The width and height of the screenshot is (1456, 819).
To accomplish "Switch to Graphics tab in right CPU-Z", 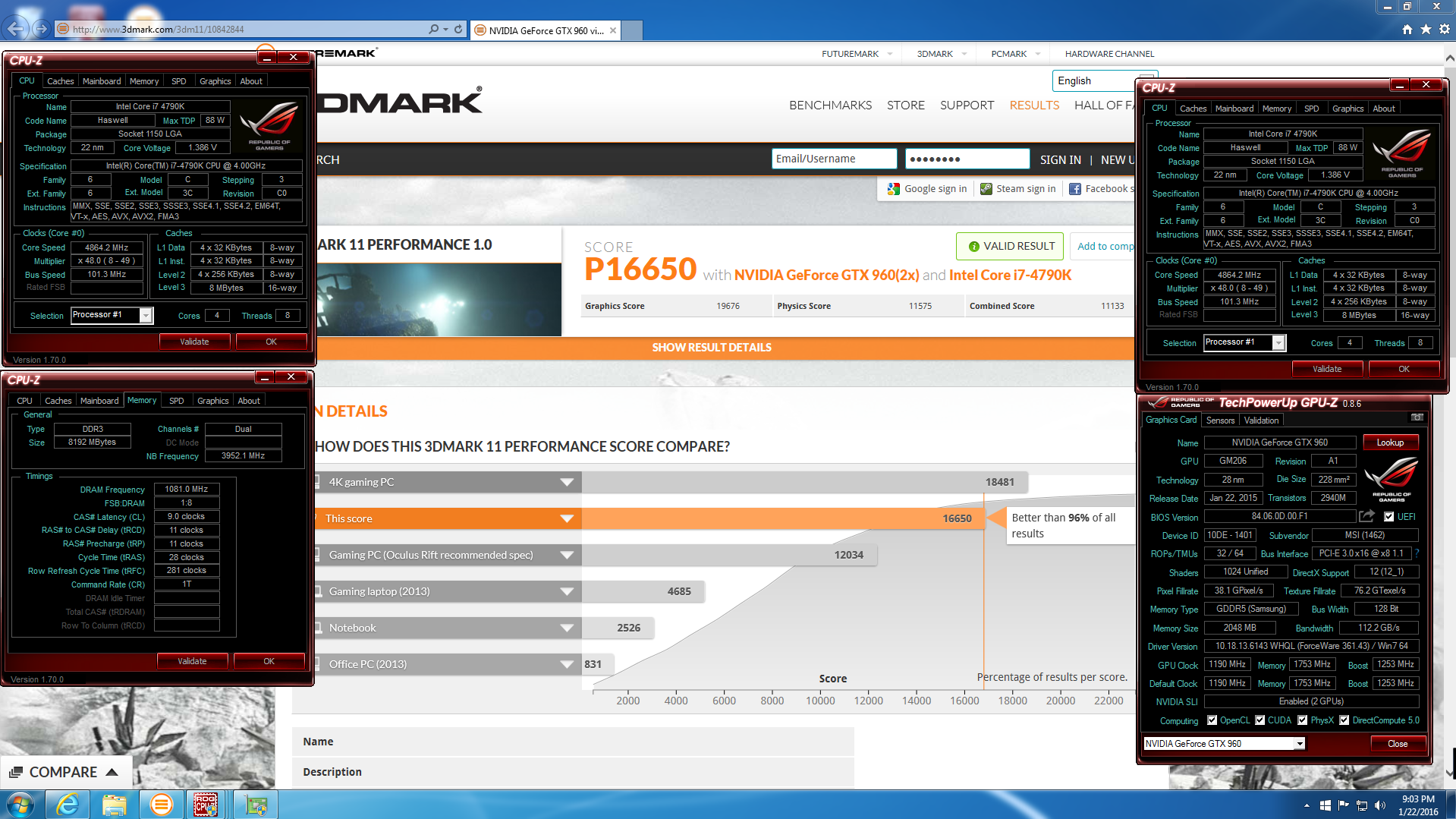I will click(1348, 109).
